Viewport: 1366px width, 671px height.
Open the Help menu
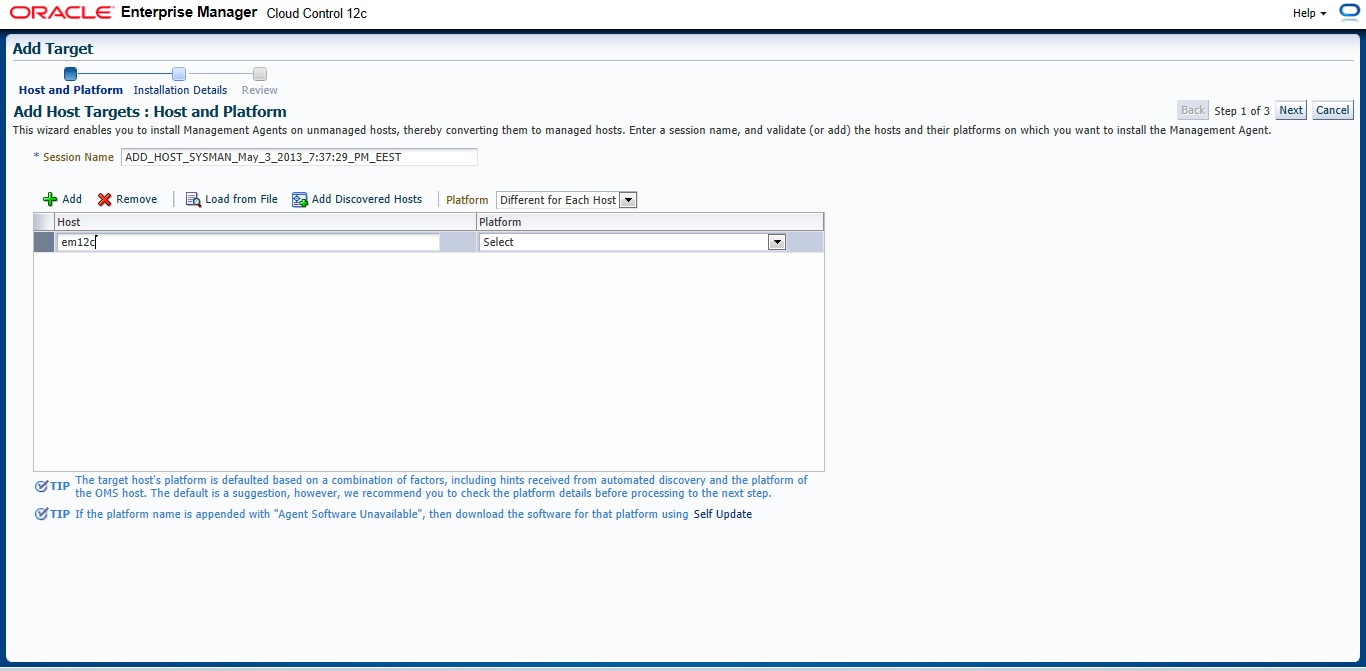[x=1309, y=13]
